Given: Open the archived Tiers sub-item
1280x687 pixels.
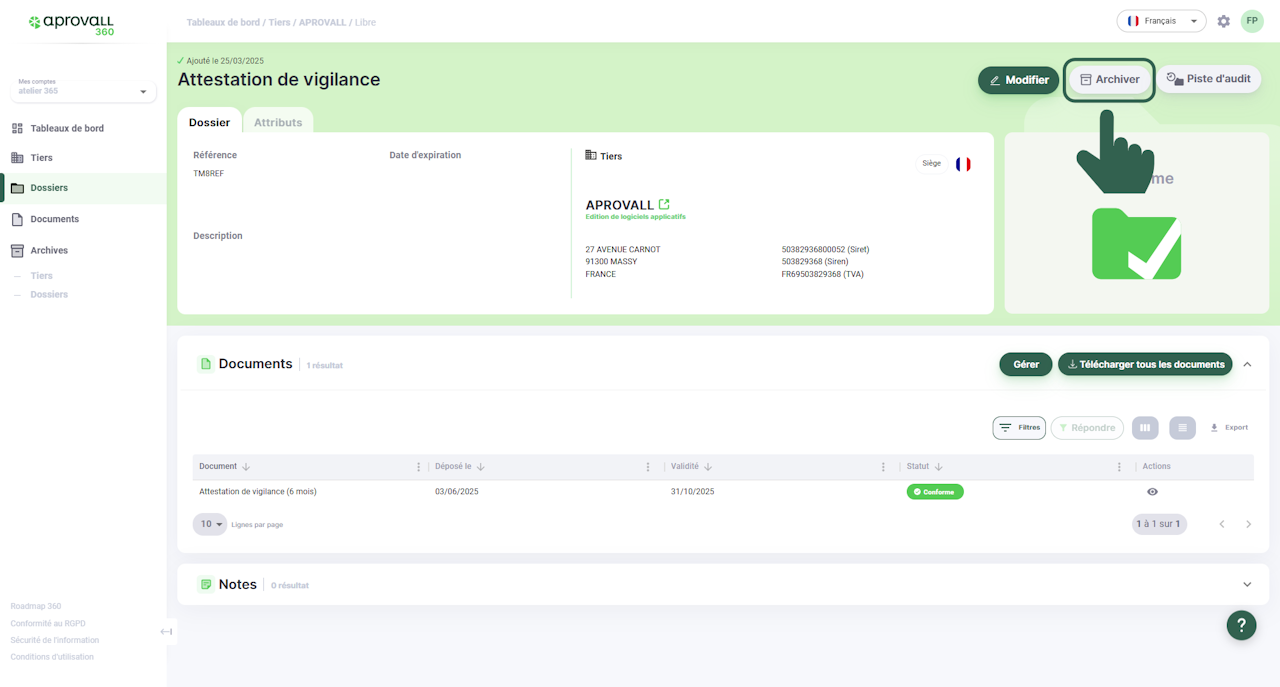Looking at the screenshot, I should click(x=41, y=276).
